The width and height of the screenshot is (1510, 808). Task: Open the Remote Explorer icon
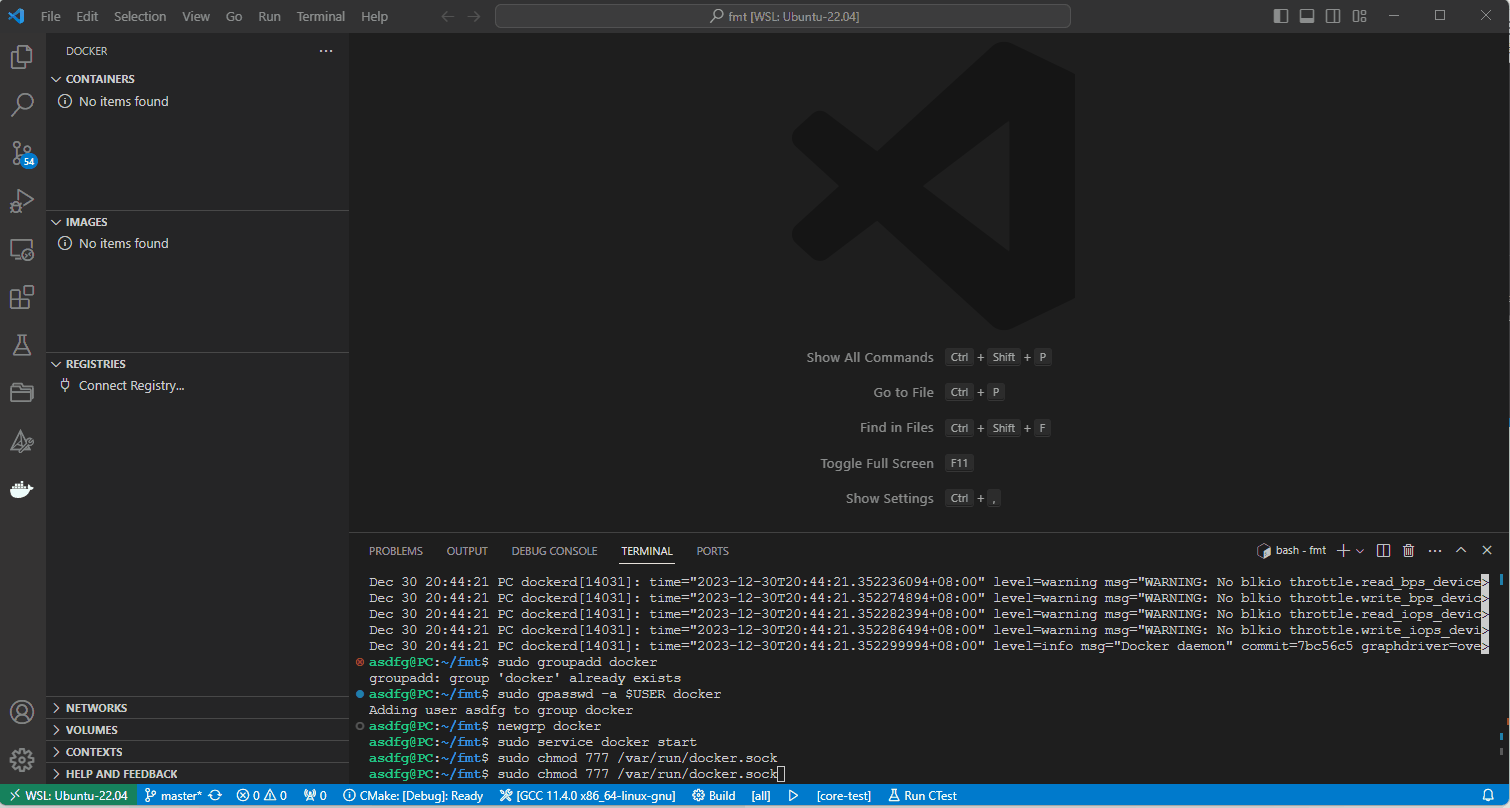pyautogui.click(x=22, y=249)
